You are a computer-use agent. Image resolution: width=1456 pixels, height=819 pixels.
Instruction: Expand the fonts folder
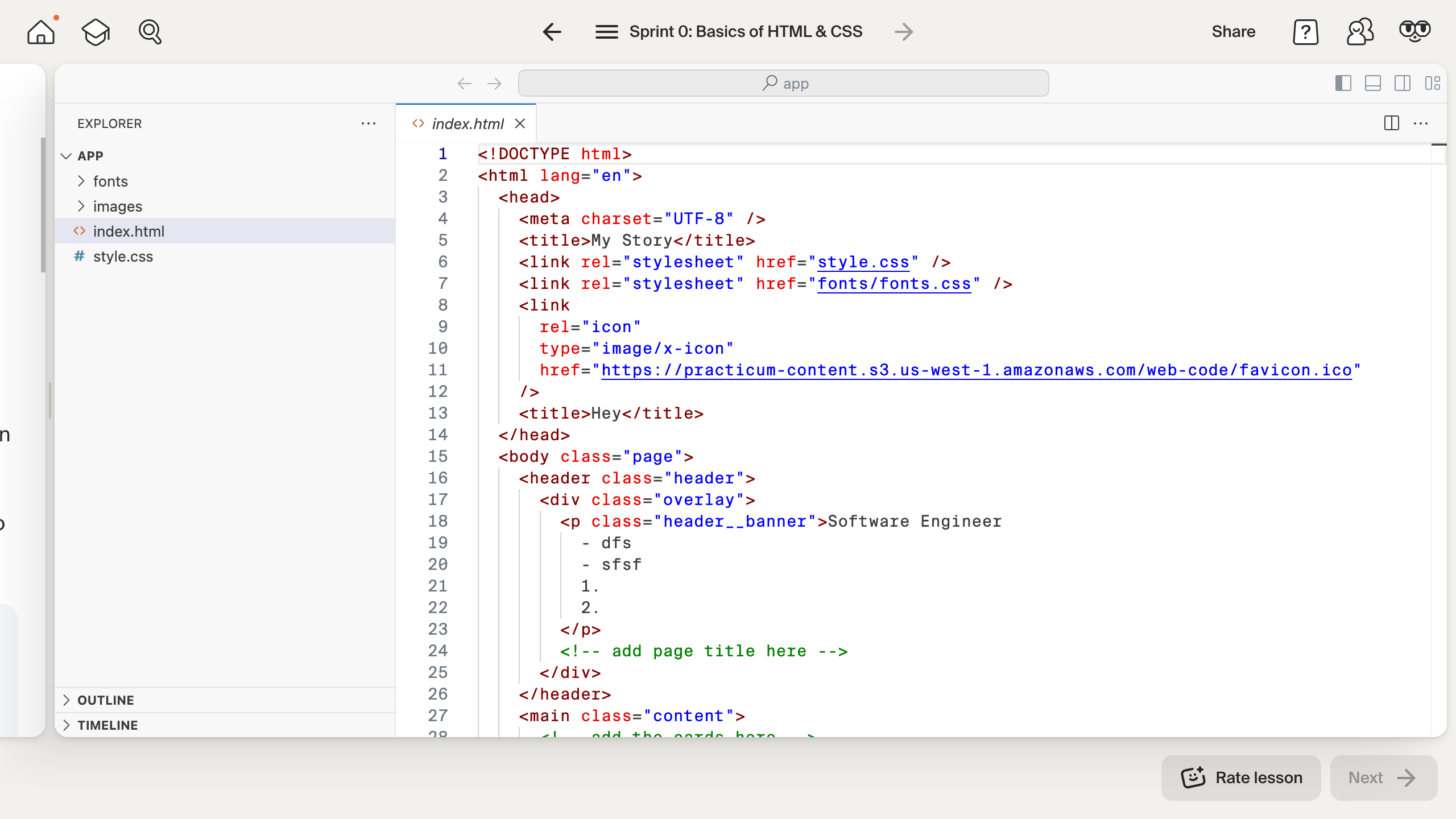[110, 181]
